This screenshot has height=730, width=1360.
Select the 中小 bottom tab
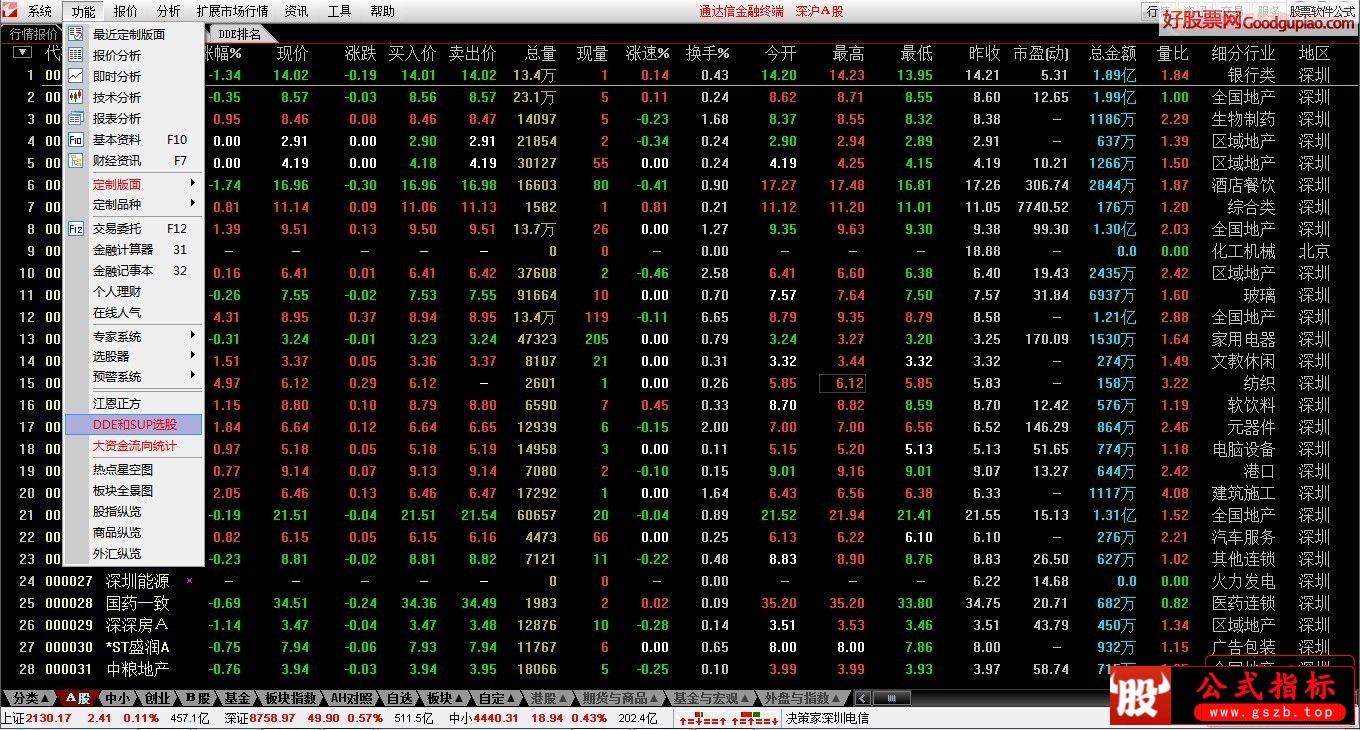[117, 698]
